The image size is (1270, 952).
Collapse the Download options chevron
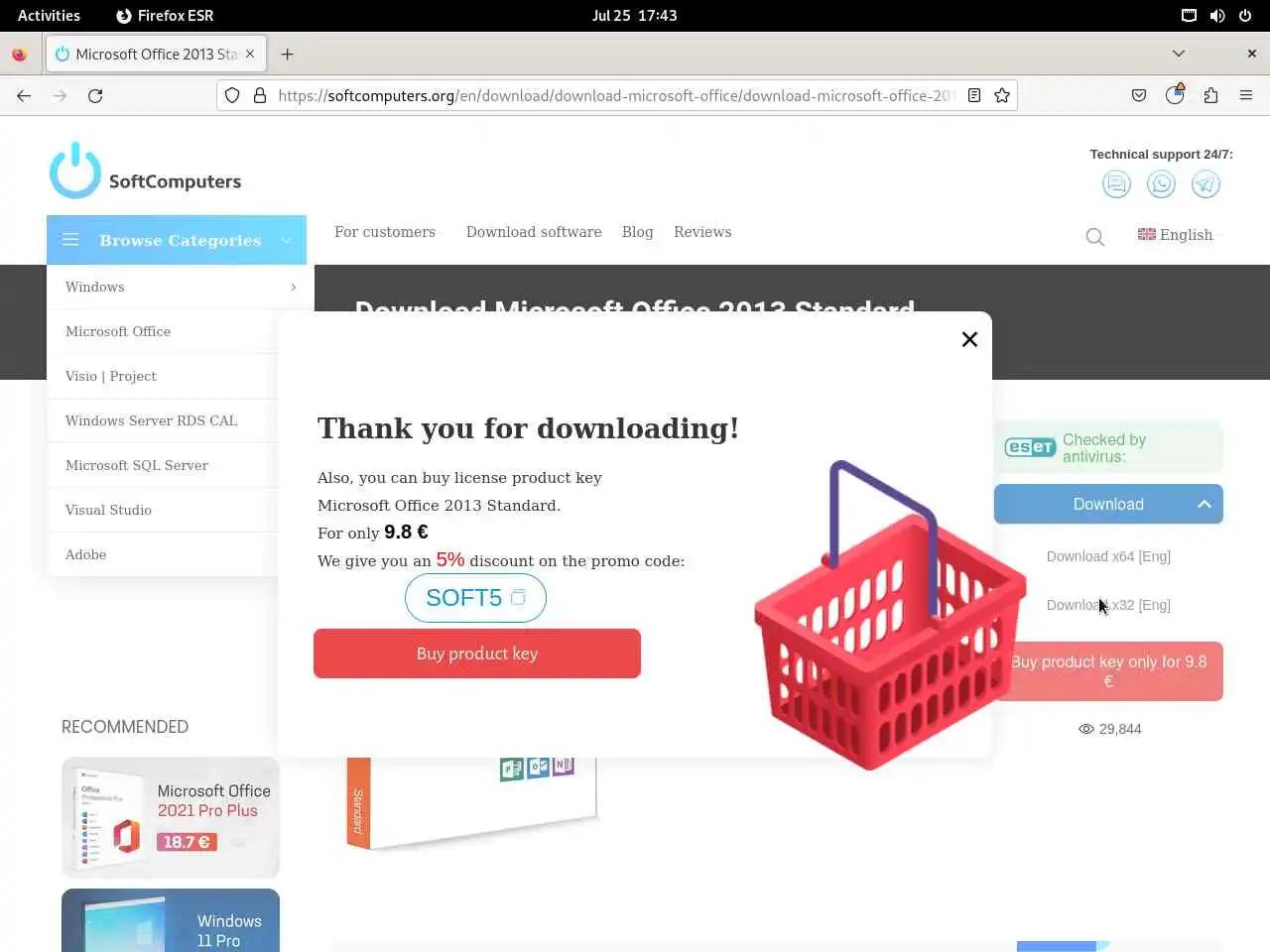[x=1204, y=504]
